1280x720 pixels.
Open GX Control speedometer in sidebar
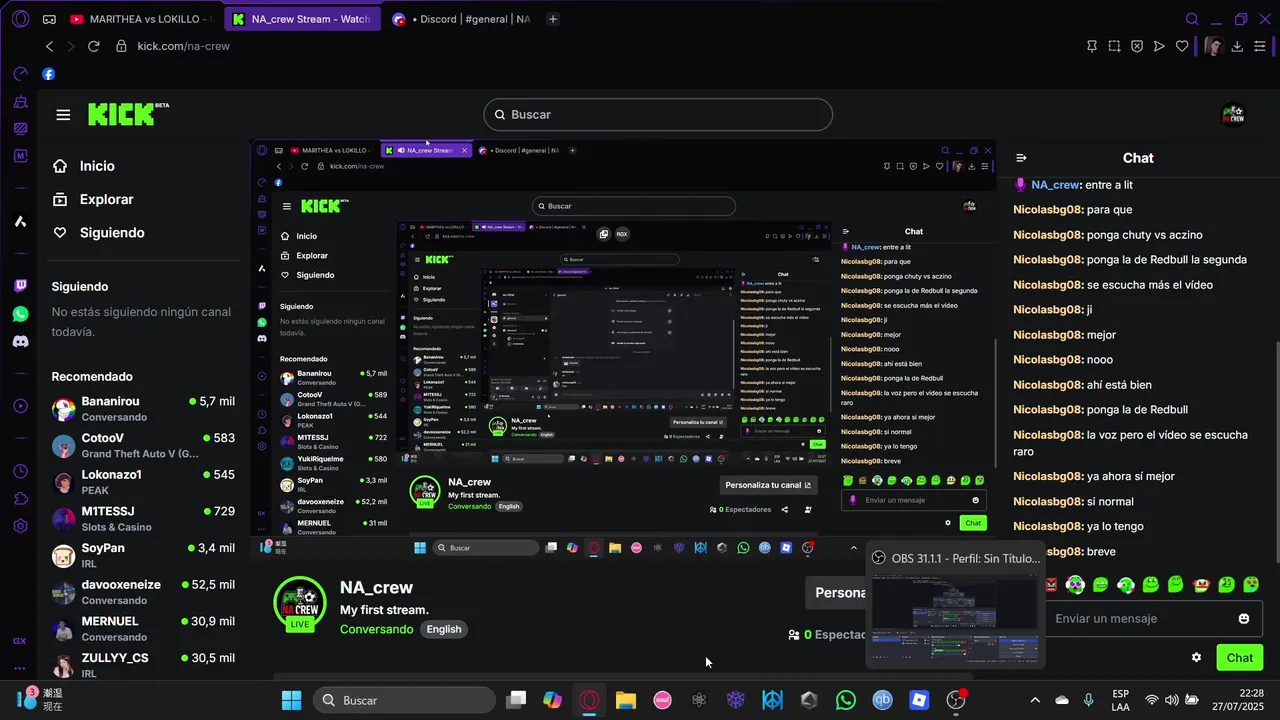tap(20, 74)
